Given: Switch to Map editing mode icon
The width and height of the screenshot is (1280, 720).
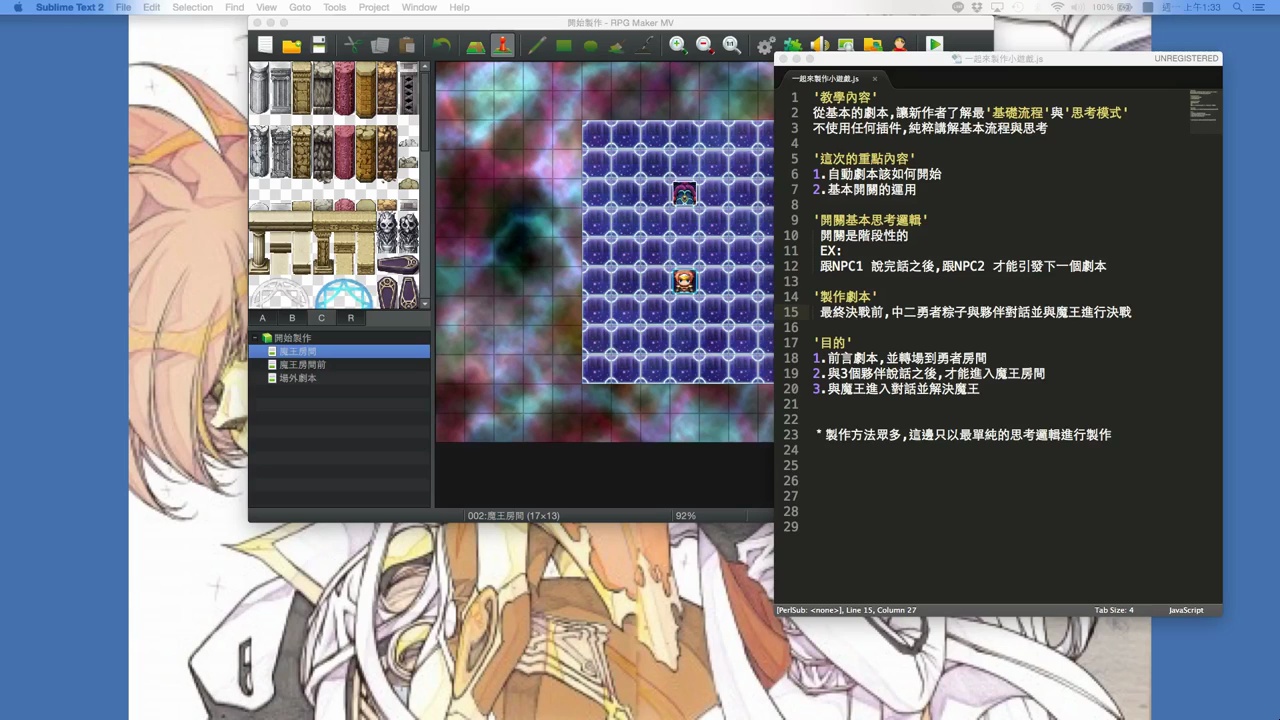Looking at the screenshot, I should coord(475,45).
